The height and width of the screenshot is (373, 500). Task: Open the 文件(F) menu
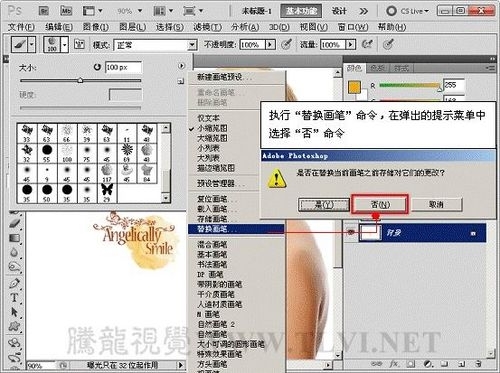click(x=21, y=27)
